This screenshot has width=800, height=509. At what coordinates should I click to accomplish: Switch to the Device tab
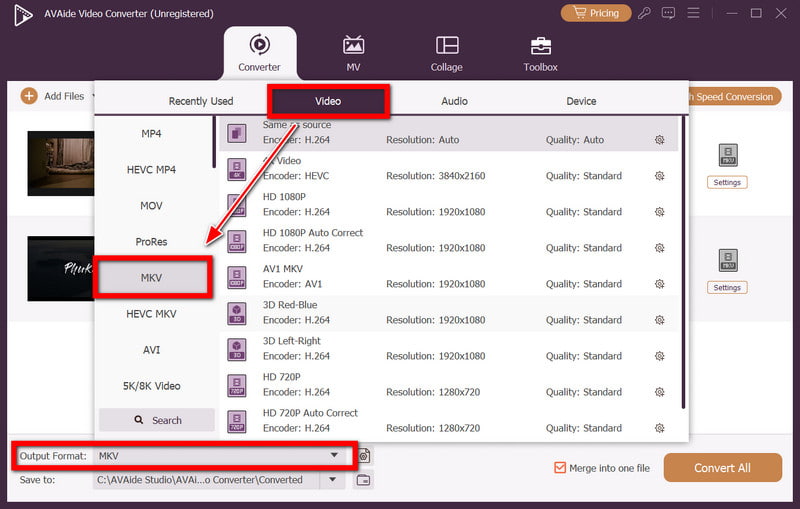click(x=581, y=101)
